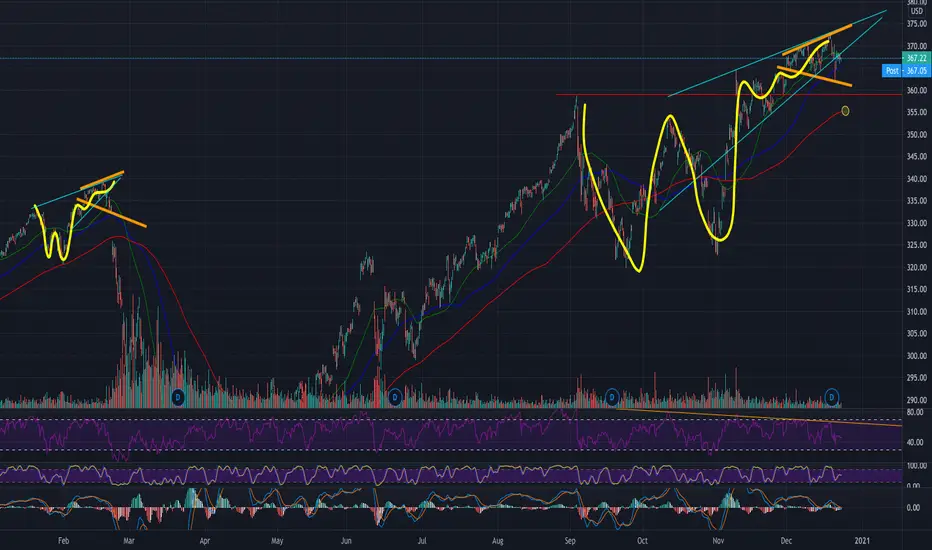
Task: Click the Apr label on the time axis
Action: (204, 540)
